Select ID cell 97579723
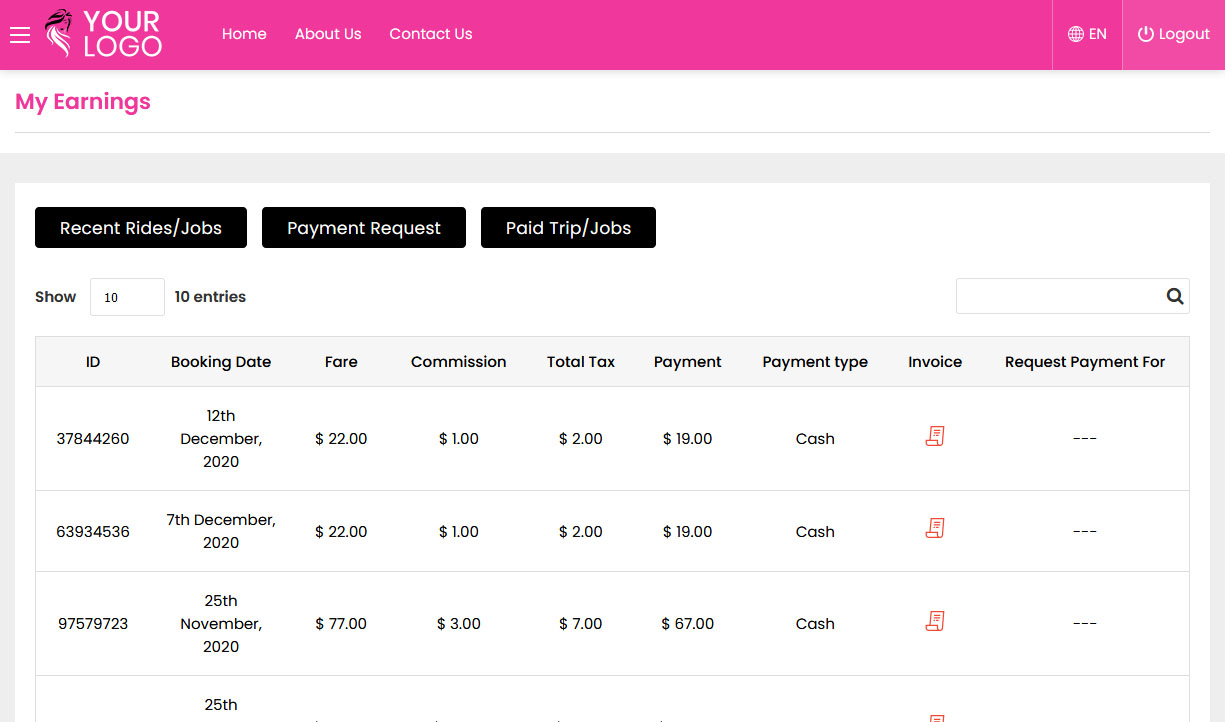This screenshot has height=722, width=1225. click(93, 624)
